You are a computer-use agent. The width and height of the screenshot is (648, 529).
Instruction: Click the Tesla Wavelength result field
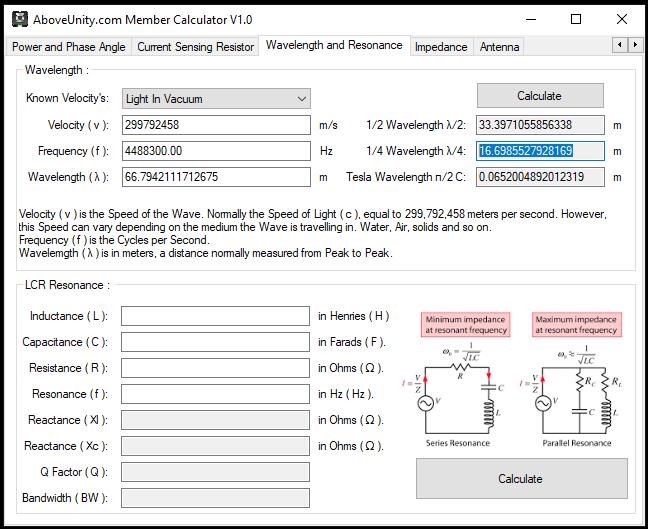click(x=540, y=177)
